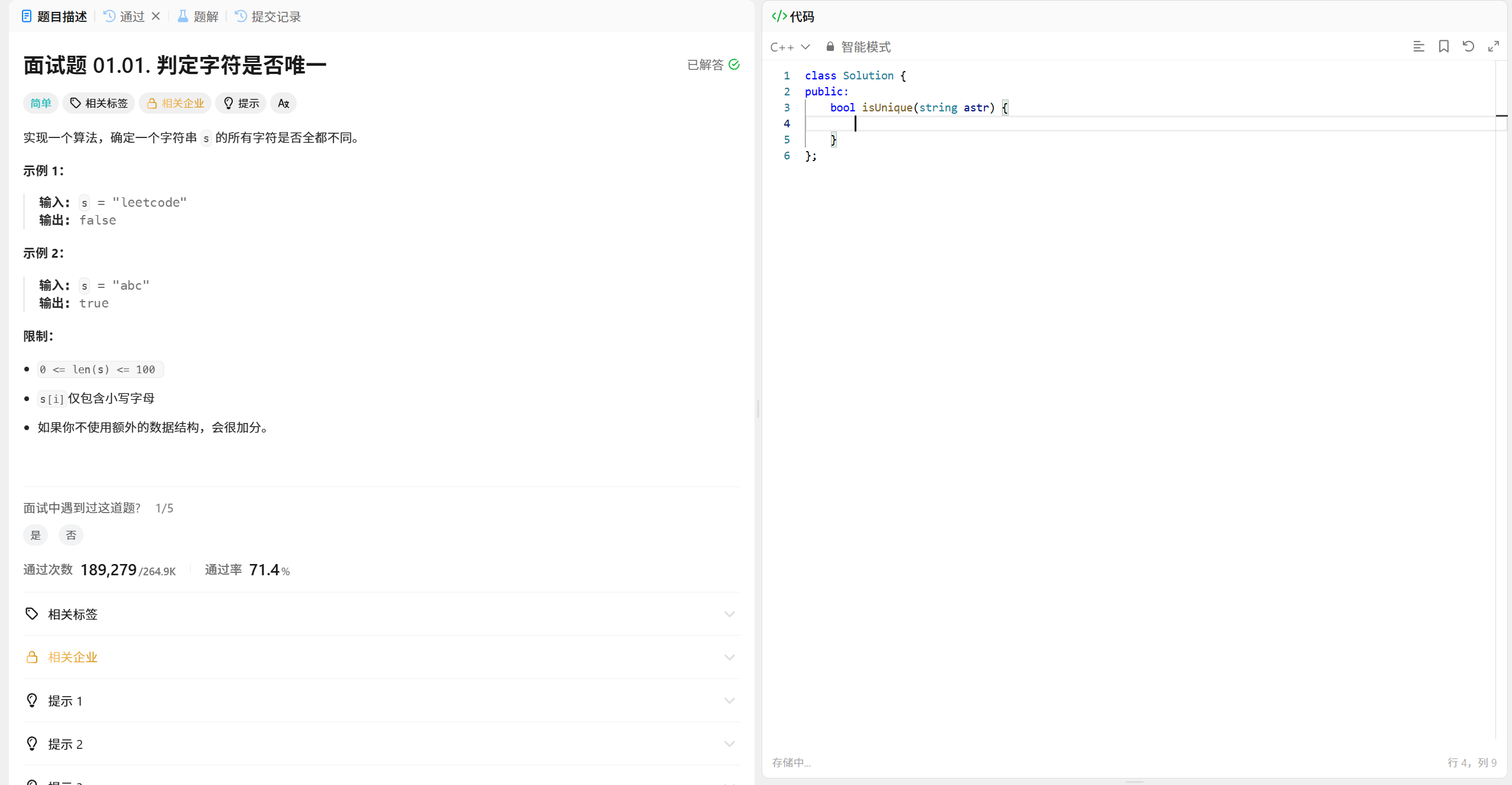
Task: Click the fullscreen expand editor icon
Action: click(x=1493, y=46)
